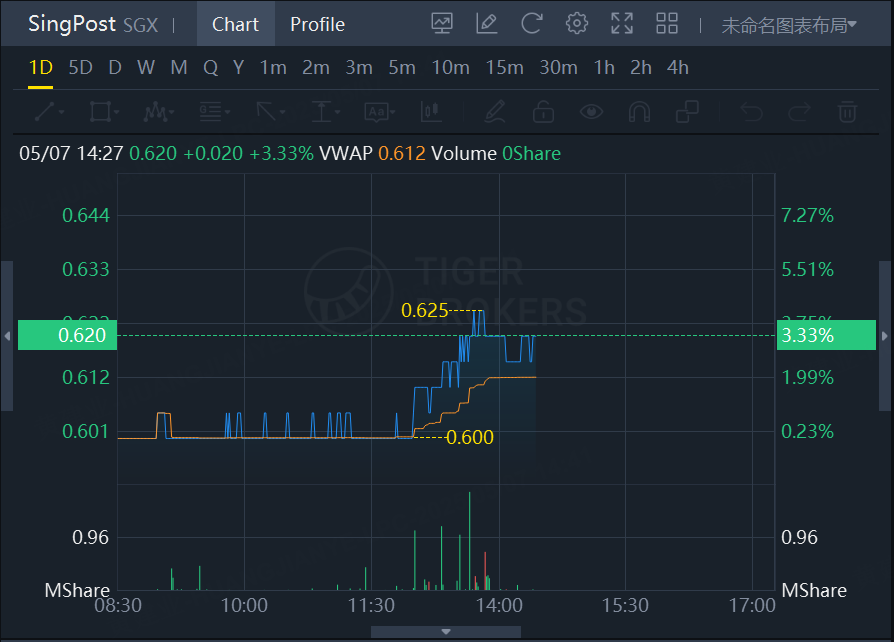Click the 0.633 price axis label
This screenshot has width=894, height=642.
pyautogui.click(x=86, y=270)
